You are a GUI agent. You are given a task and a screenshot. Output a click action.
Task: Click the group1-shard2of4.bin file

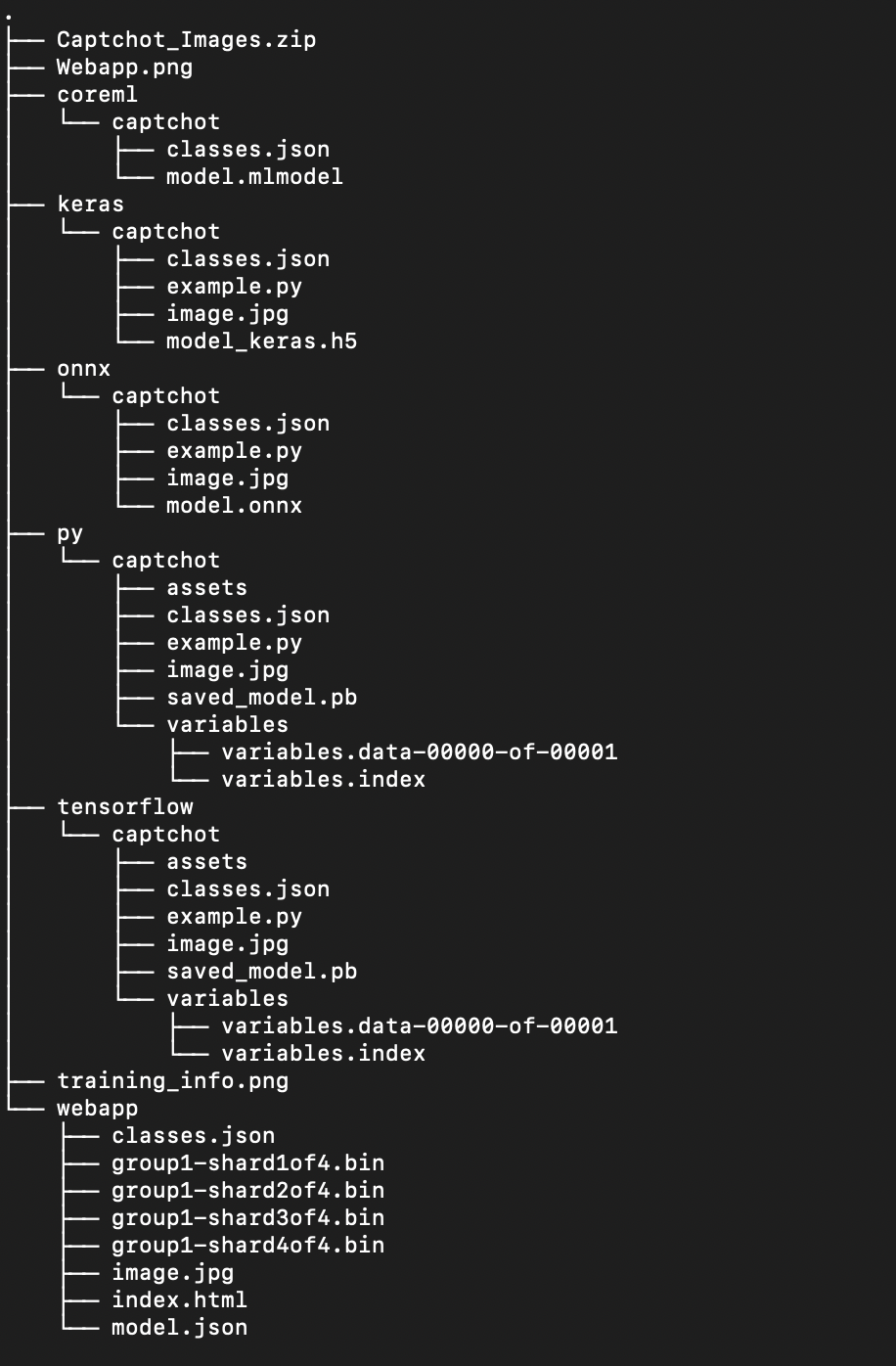[247, 1191]
